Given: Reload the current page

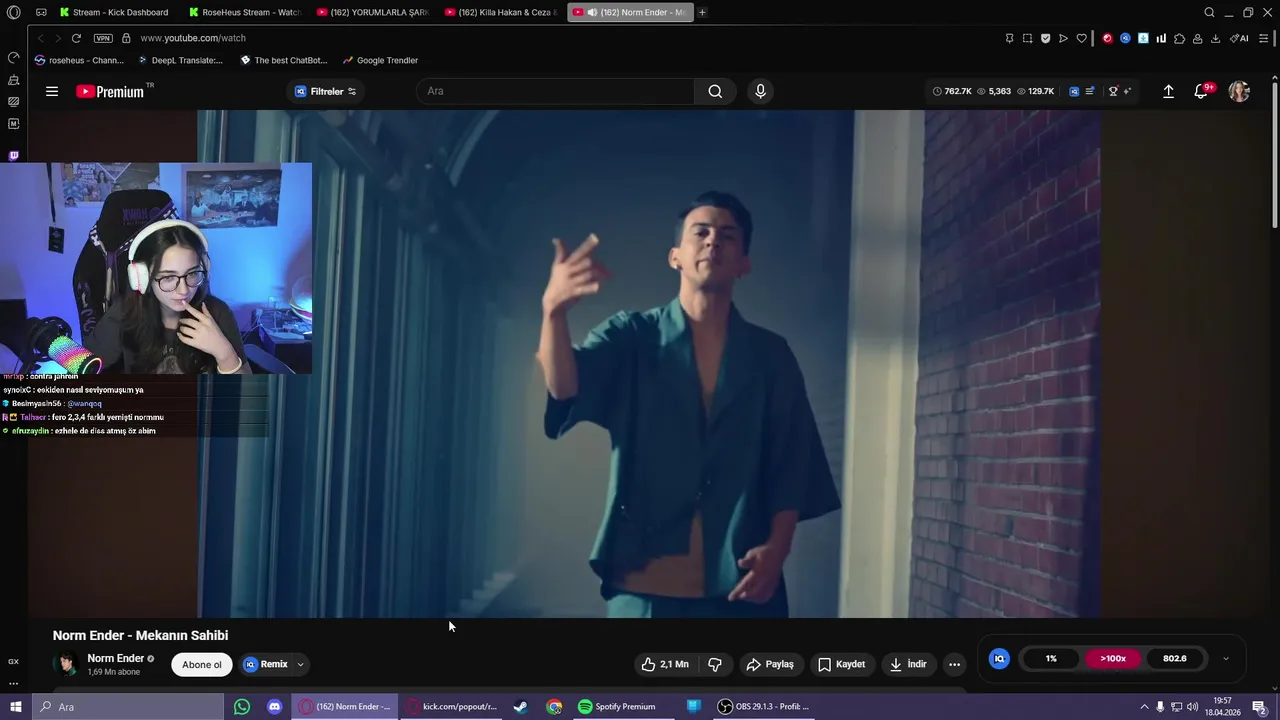Looking at the screenshot, I should pyautogui.click(x=76, y=38).
